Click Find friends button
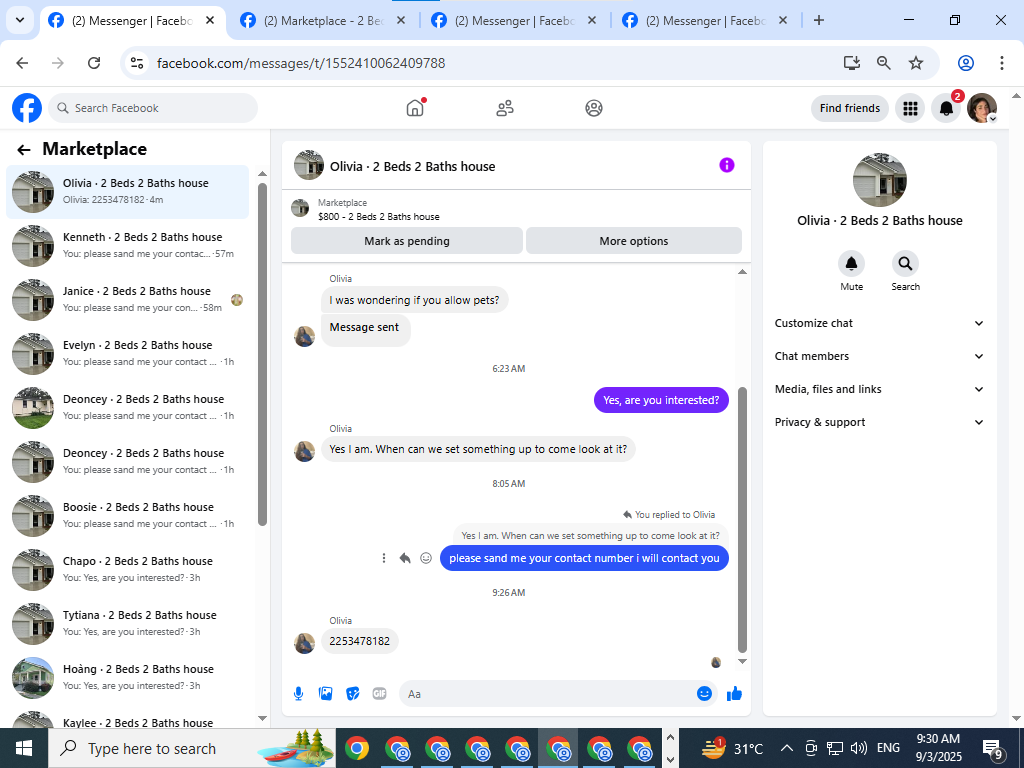 (x=850, y=108)
